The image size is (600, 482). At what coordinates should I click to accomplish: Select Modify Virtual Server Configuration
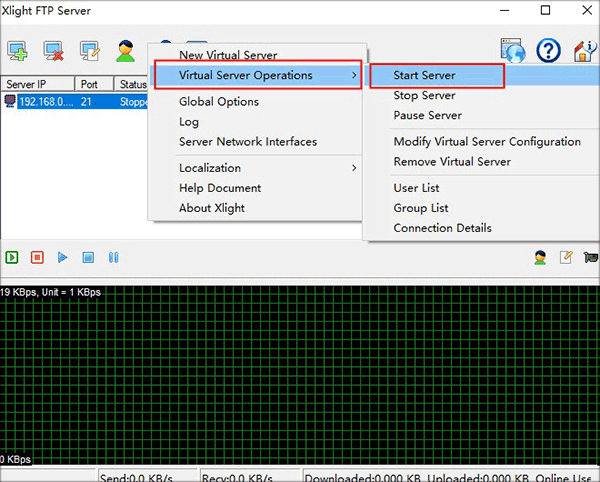pyautogui.click(x=487, y=142)
